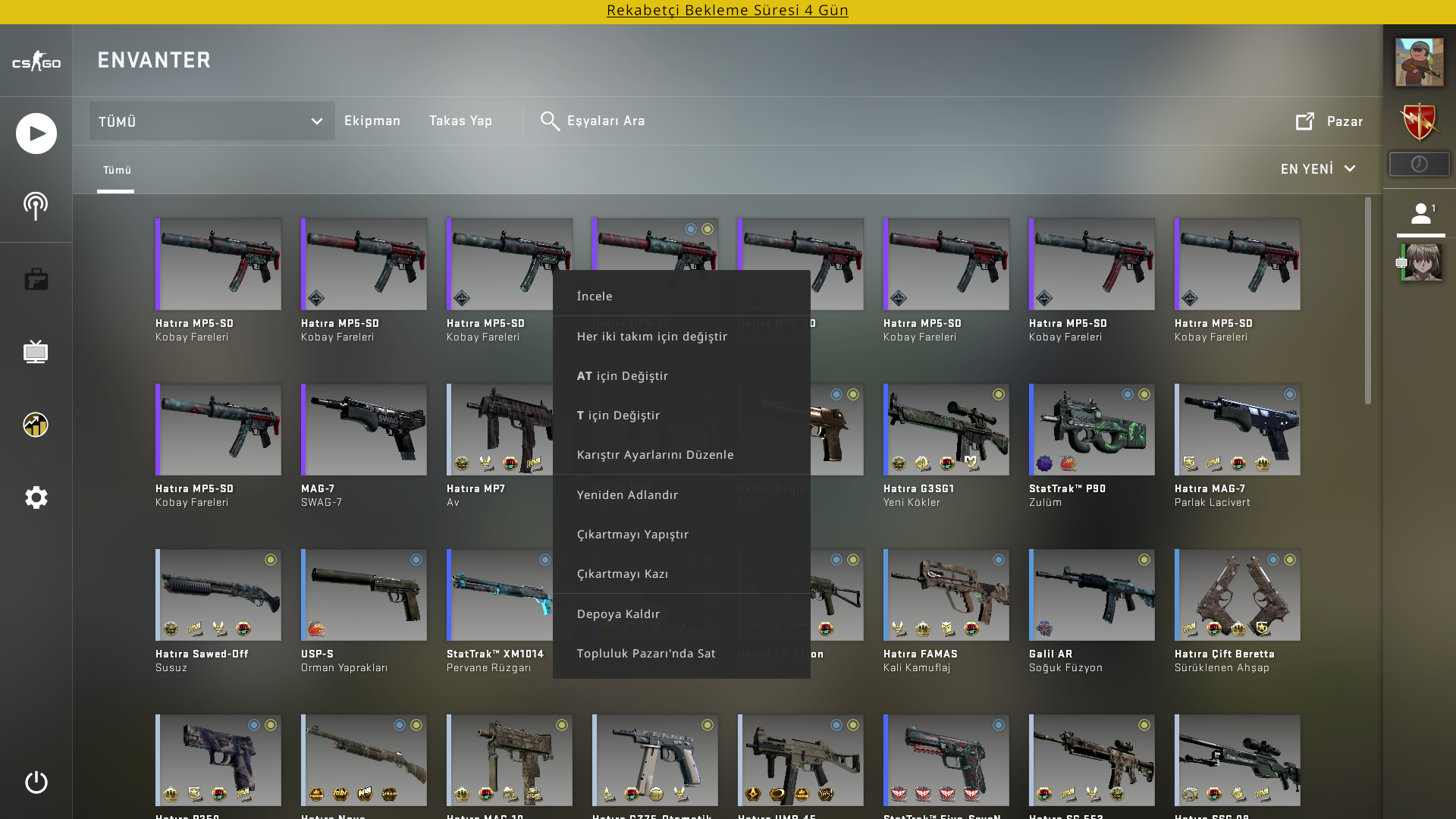Screen dimensions: 1456x819
Task: Expand the EN YENİ sort dropdown
Action: (1318, 169)
